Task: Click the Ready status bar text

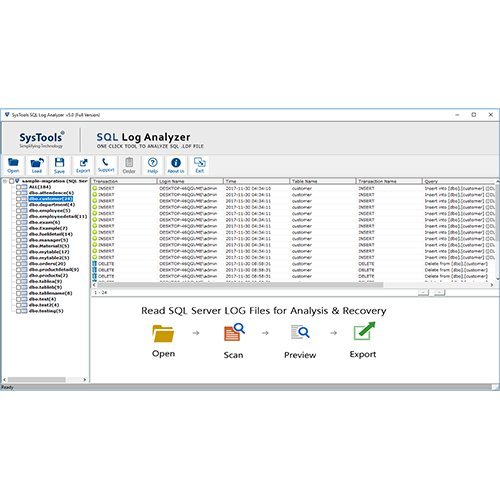Action: click(x=7, y=387)
